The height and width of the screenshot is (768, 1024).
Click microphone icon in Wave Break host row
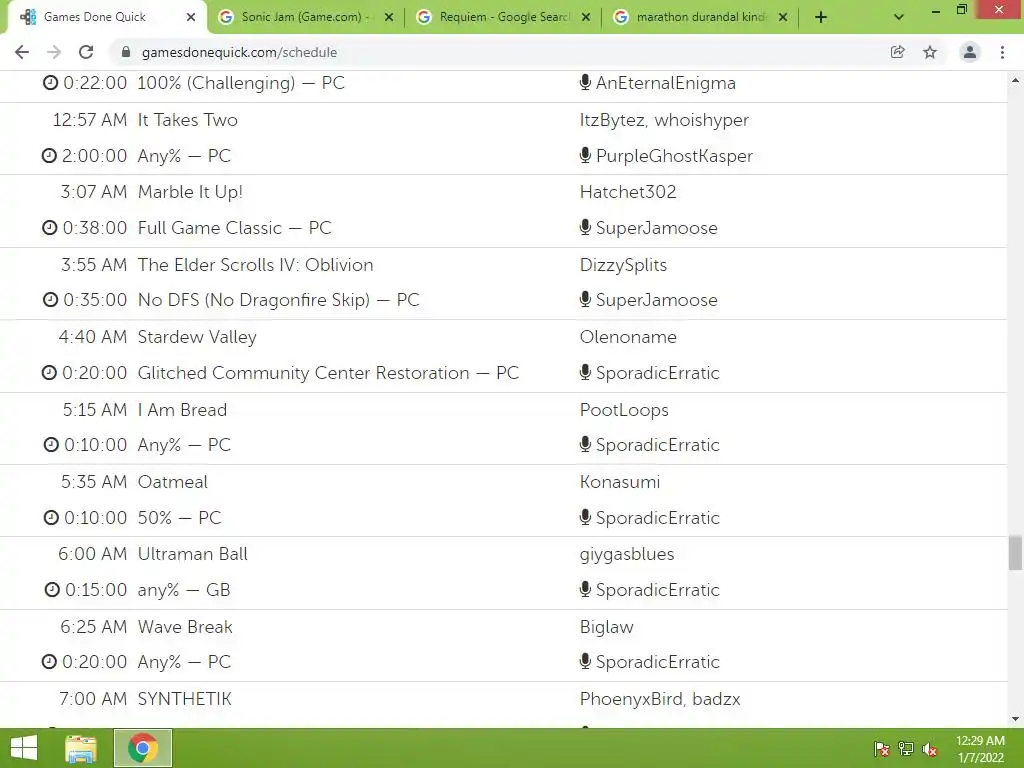click(585, 661)
